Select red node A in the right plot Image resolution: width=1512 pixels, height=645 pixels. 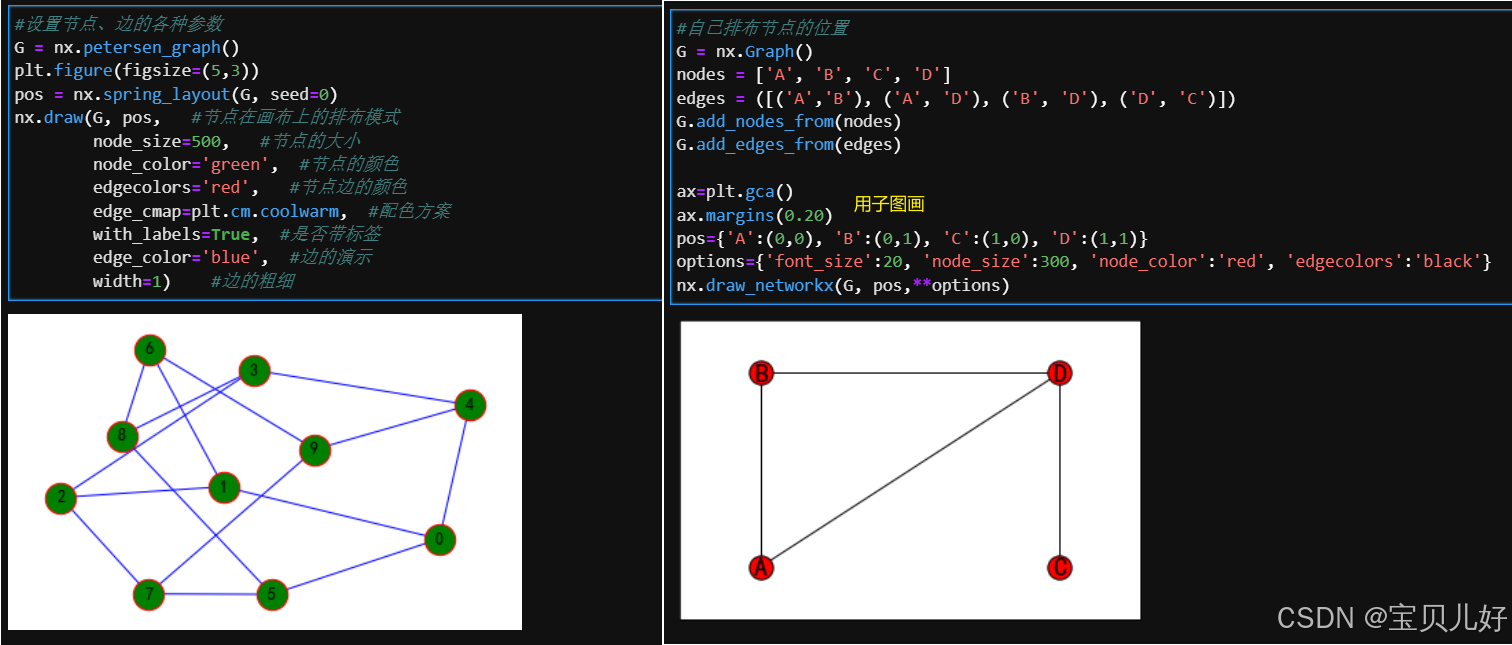pos(762,568)
